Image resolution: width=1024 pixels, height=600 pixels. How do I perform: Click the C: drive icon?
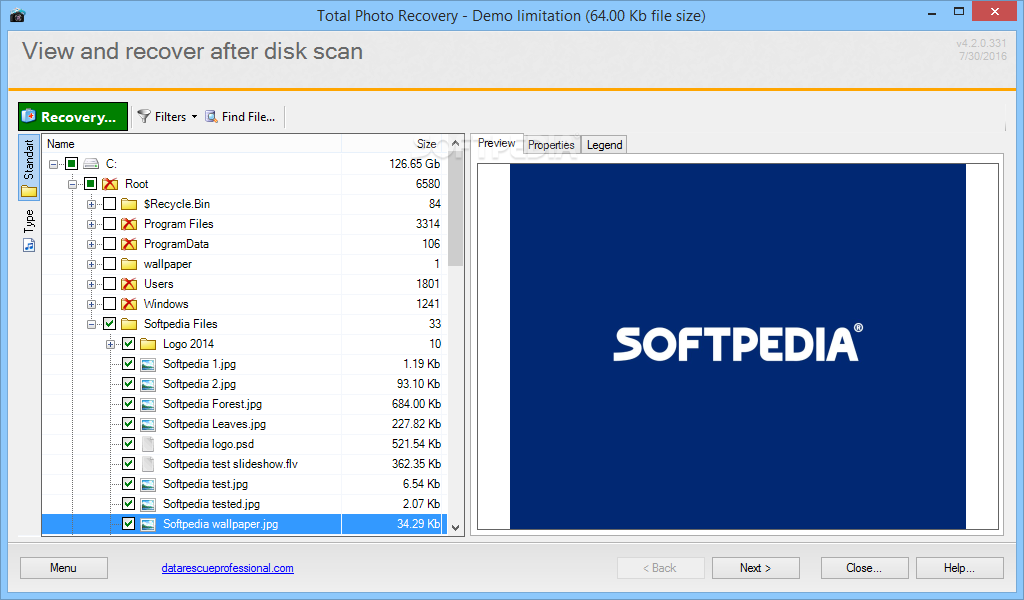point(91,164)
